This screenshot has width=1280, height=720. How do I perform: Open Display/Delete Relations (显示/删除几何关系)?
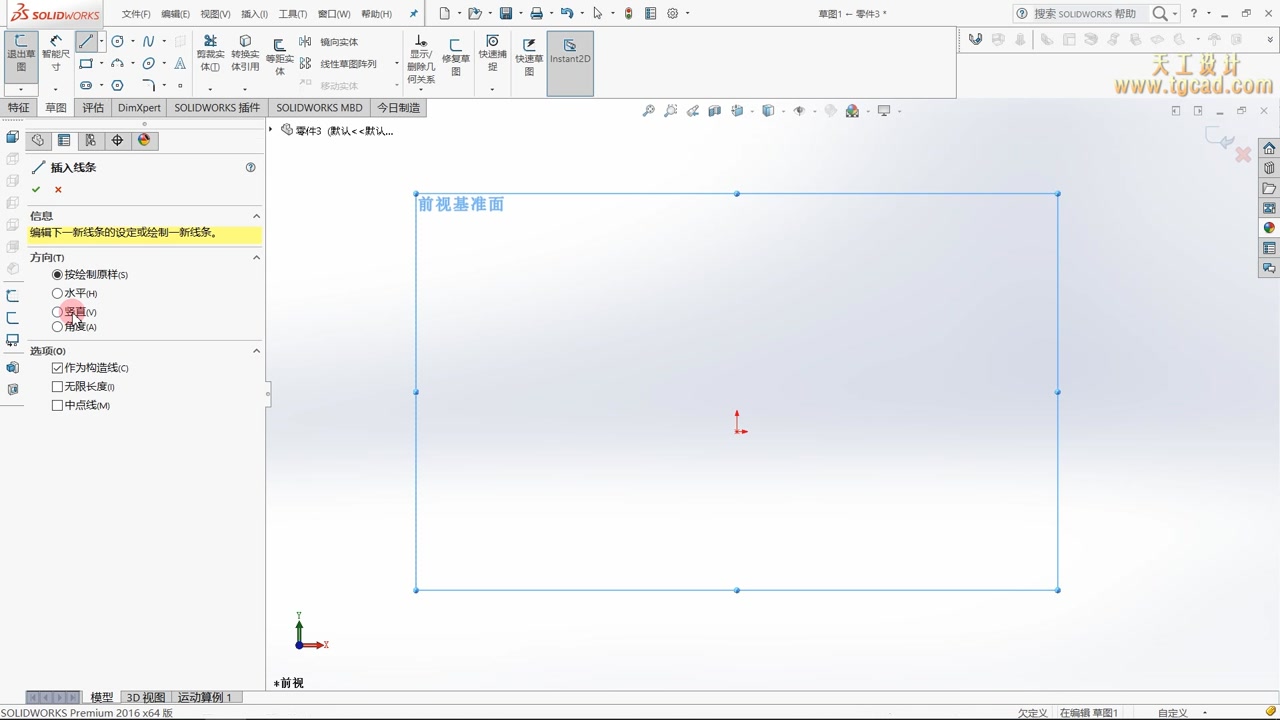(421, 60)
